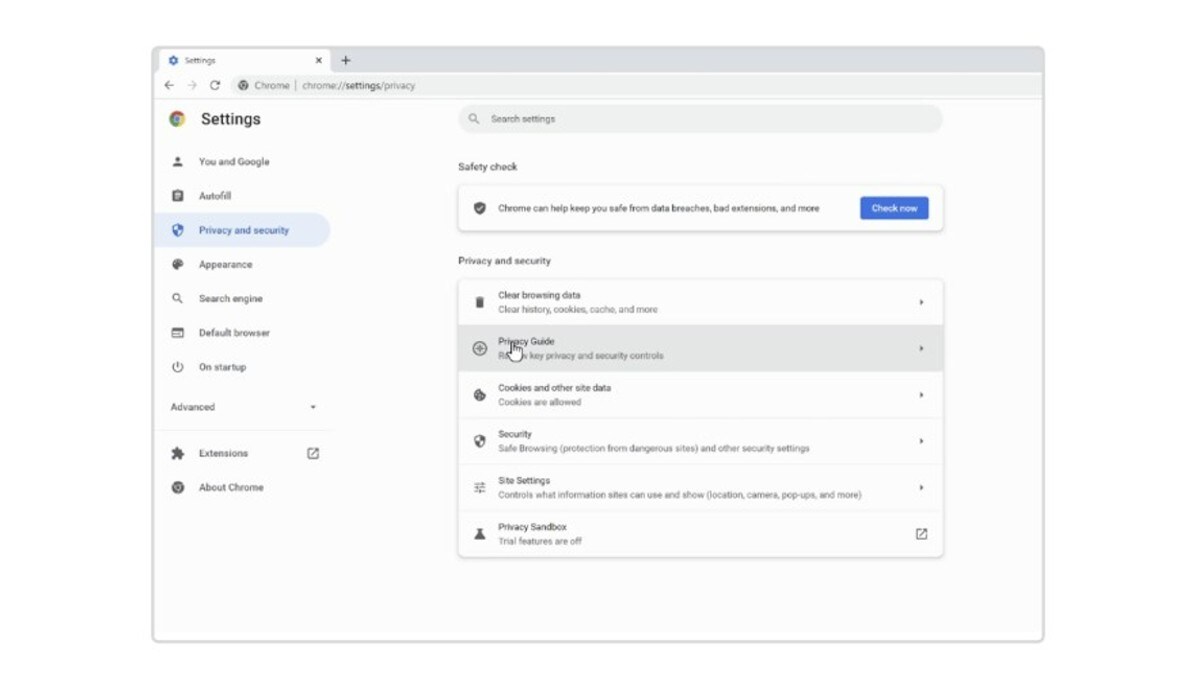Click the Appearance palette icon
Image resolution: width=1200 pixels, height=675 pixels.
pyautogui.click(x=178, y=265)
